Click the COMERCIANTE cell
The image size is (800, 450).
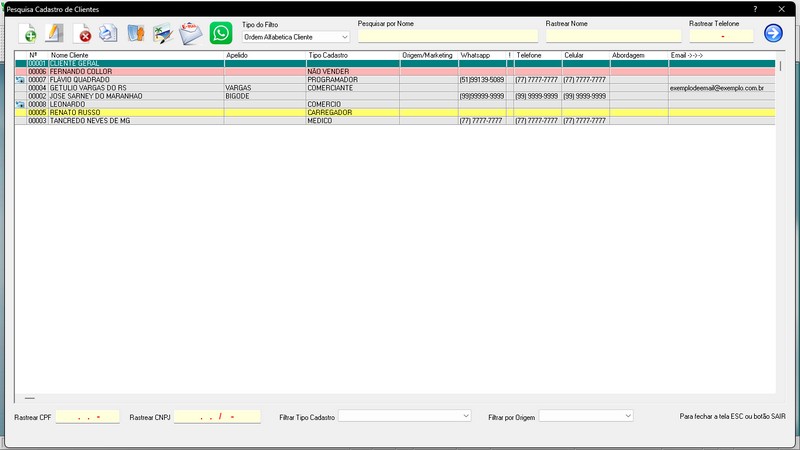click(x=353, y=88)
